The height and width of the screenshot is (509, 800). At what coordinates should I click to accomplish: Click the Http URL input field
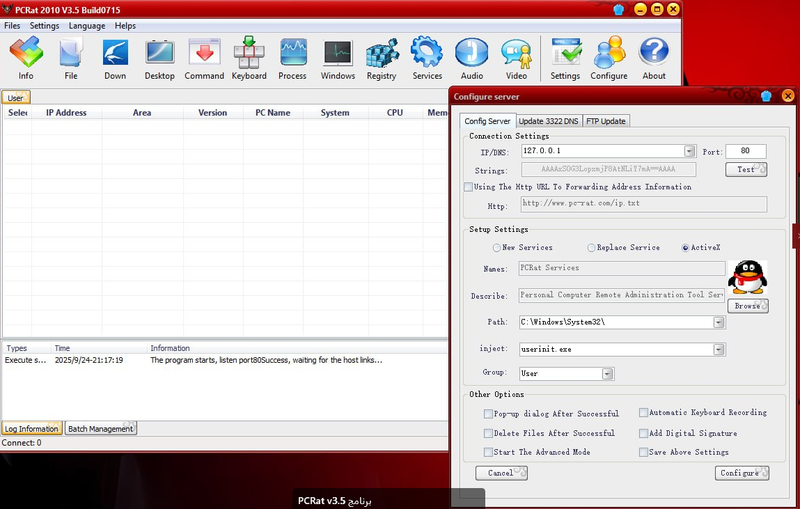(643, 204)
